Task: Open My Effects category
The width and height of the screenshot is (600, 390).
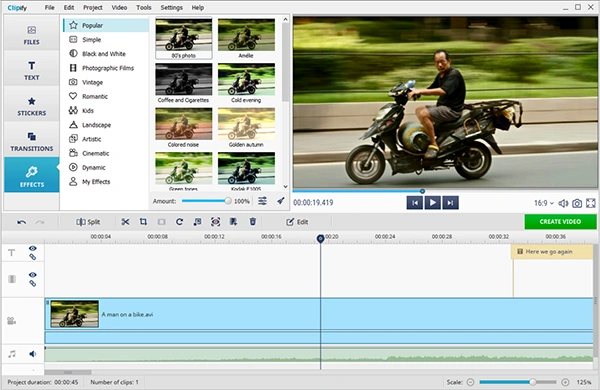Action: (106, 181)
